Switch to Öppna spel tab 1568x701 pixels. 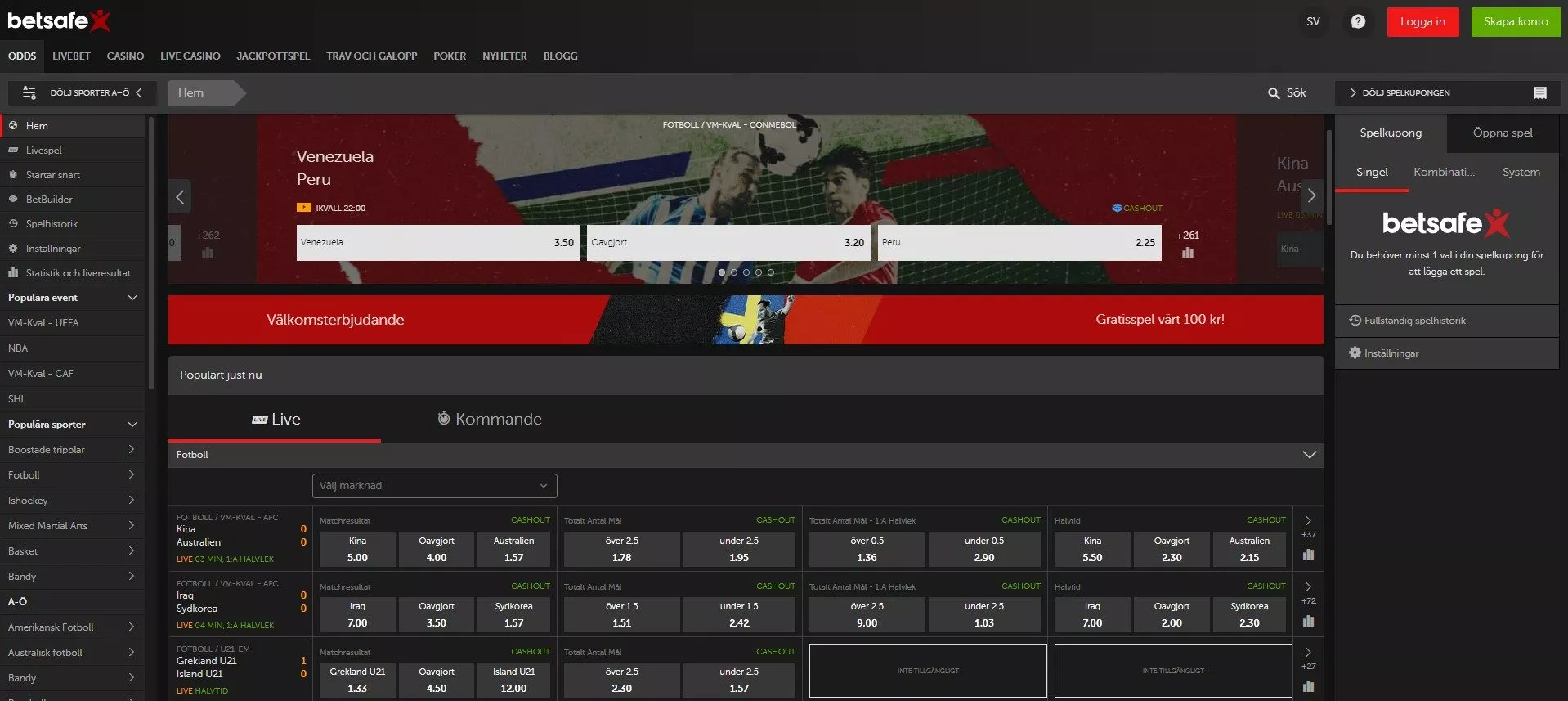tap(1503, 133)
